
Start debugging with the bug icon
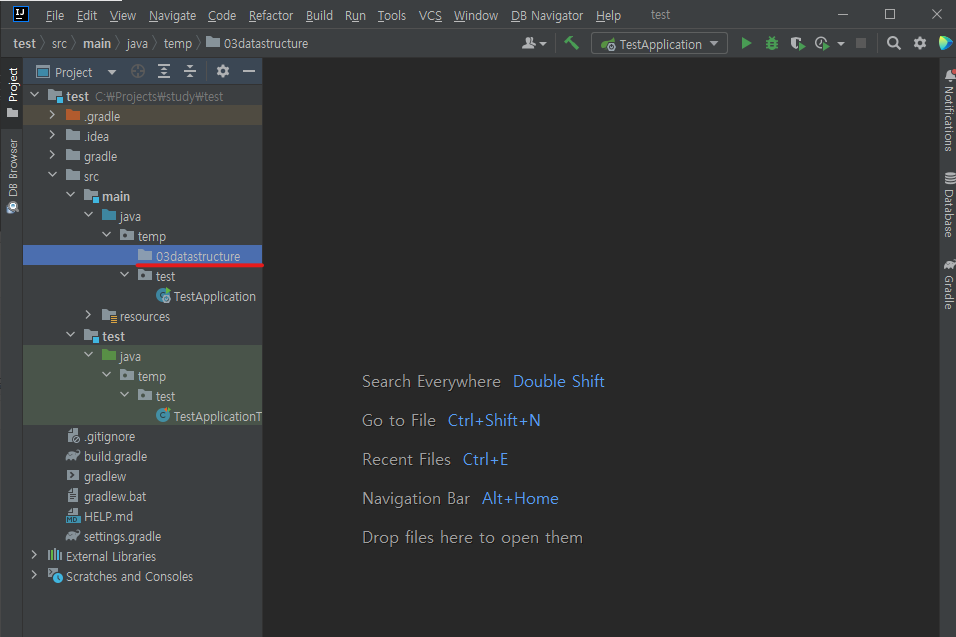(x=772, y=43)
